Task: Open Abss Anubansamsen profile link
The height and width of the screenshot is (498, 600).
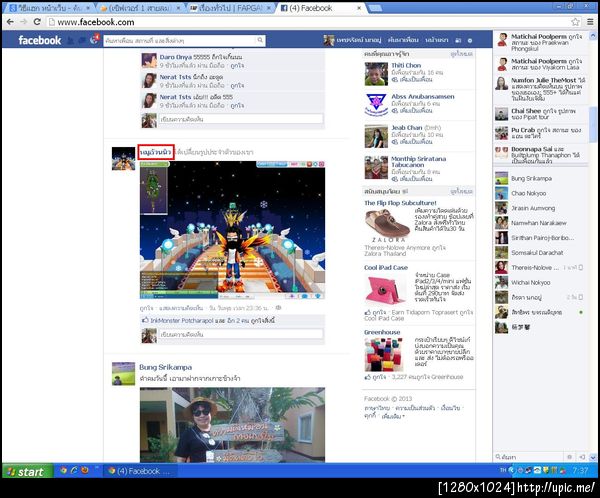Action: click(422, 96)
